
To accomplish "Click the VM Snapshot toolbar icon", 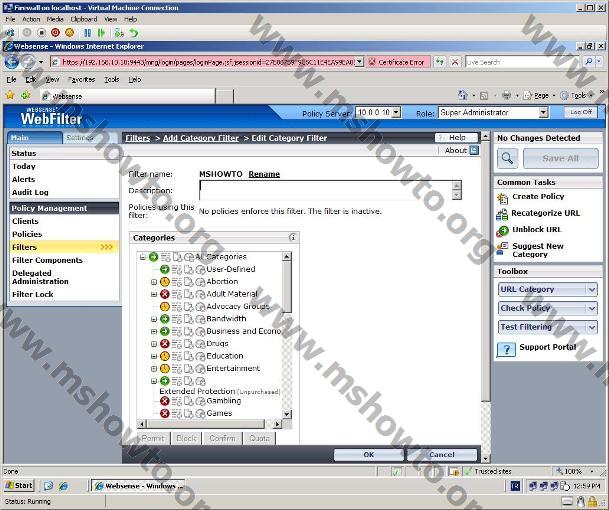I will click(x=119, y=33).
